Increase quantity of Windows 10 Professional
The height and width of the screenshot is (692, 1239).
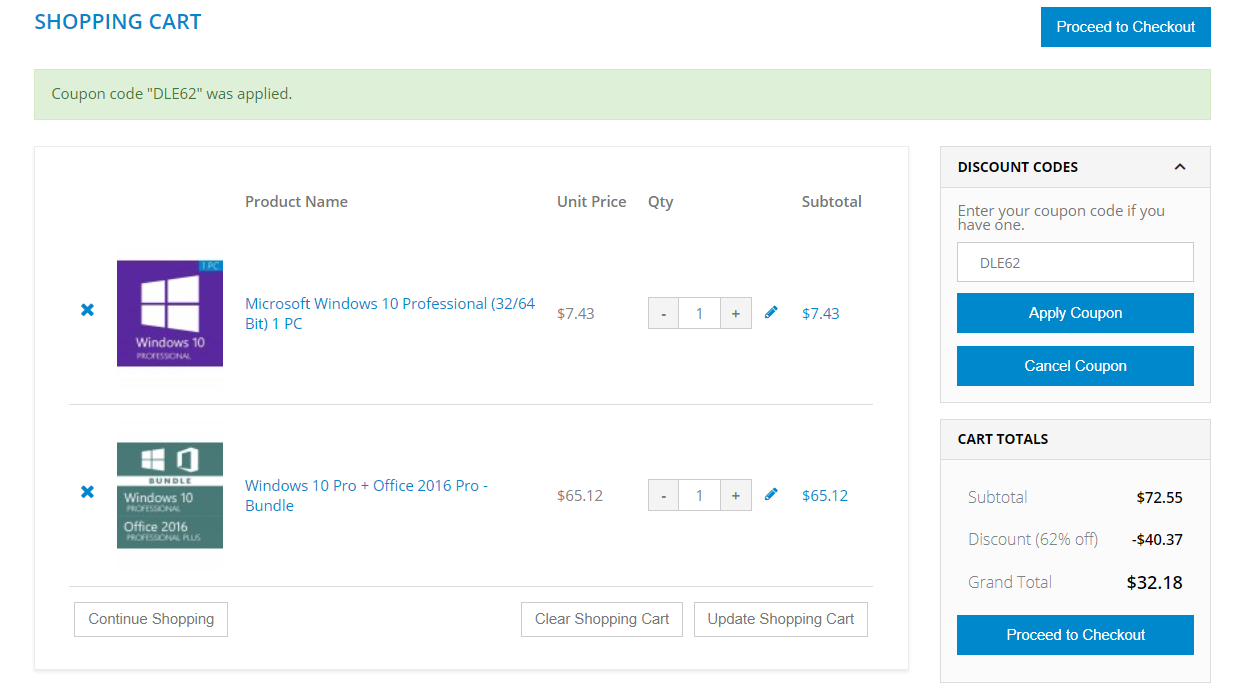tap(735, 314)
